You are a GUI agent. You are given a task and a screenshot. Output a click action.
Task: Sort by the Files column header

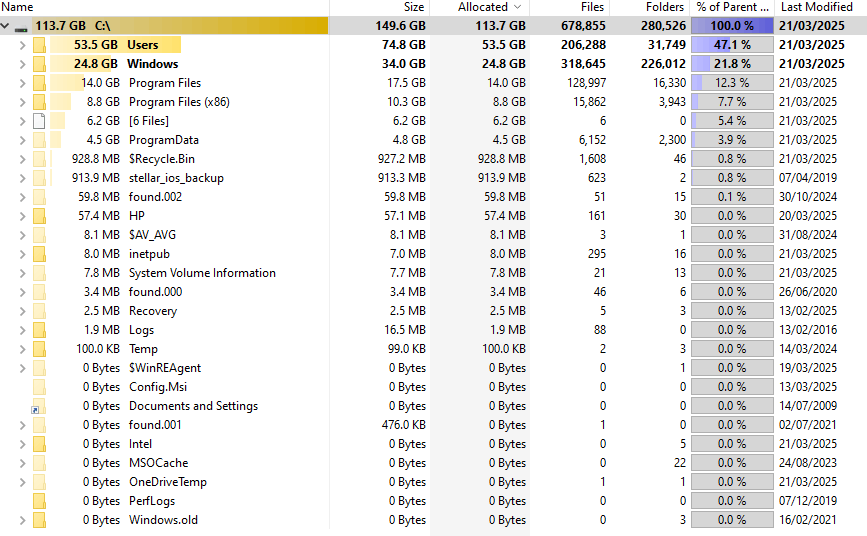pos(570,7)
